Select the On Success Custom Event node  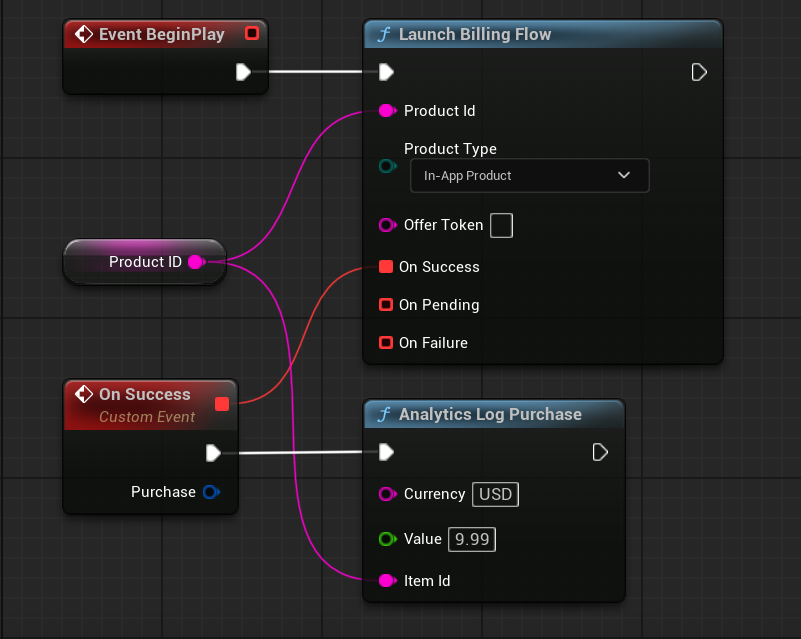click(x=144, y=395)
